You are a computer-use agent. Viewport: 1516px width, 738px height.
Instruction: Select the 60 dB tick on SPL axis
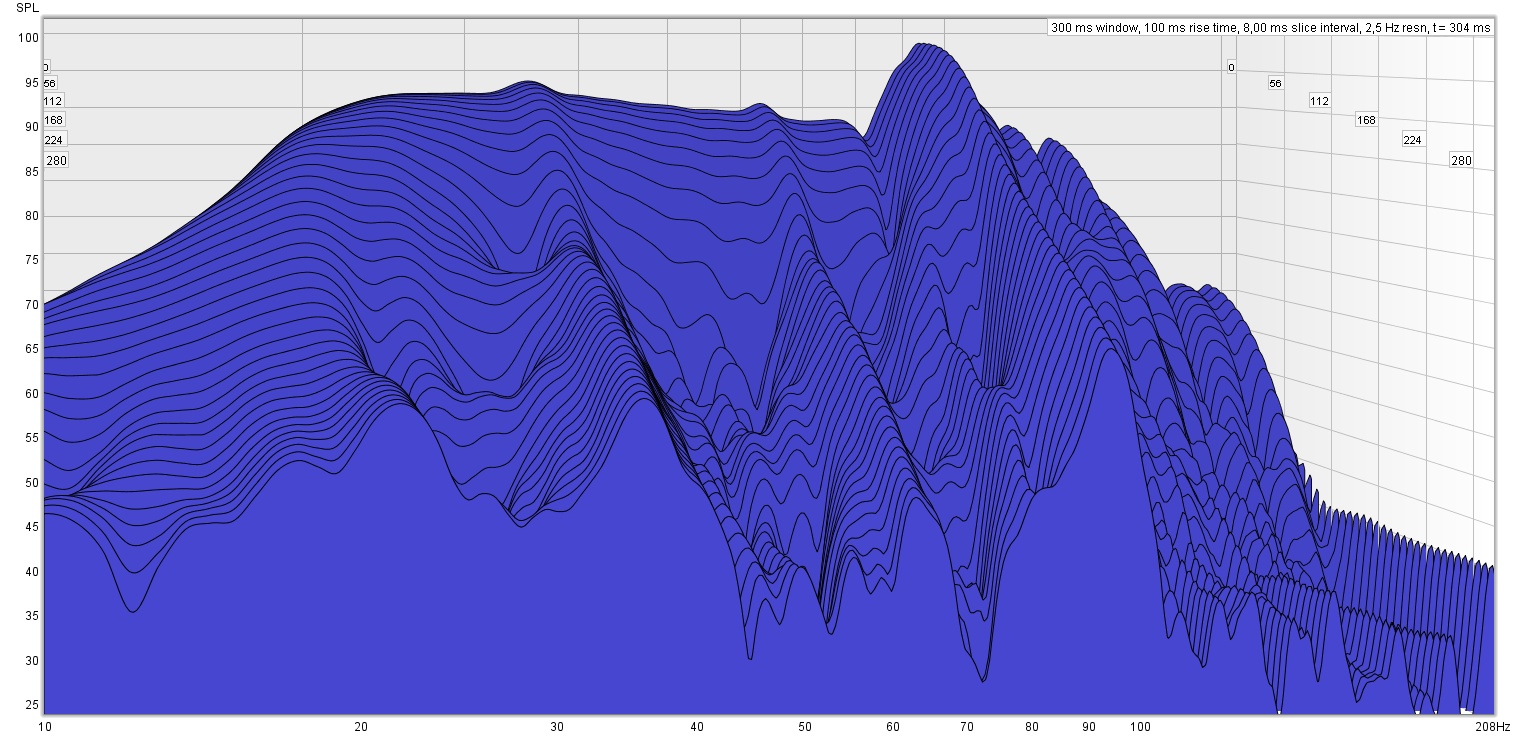[31, 394]
